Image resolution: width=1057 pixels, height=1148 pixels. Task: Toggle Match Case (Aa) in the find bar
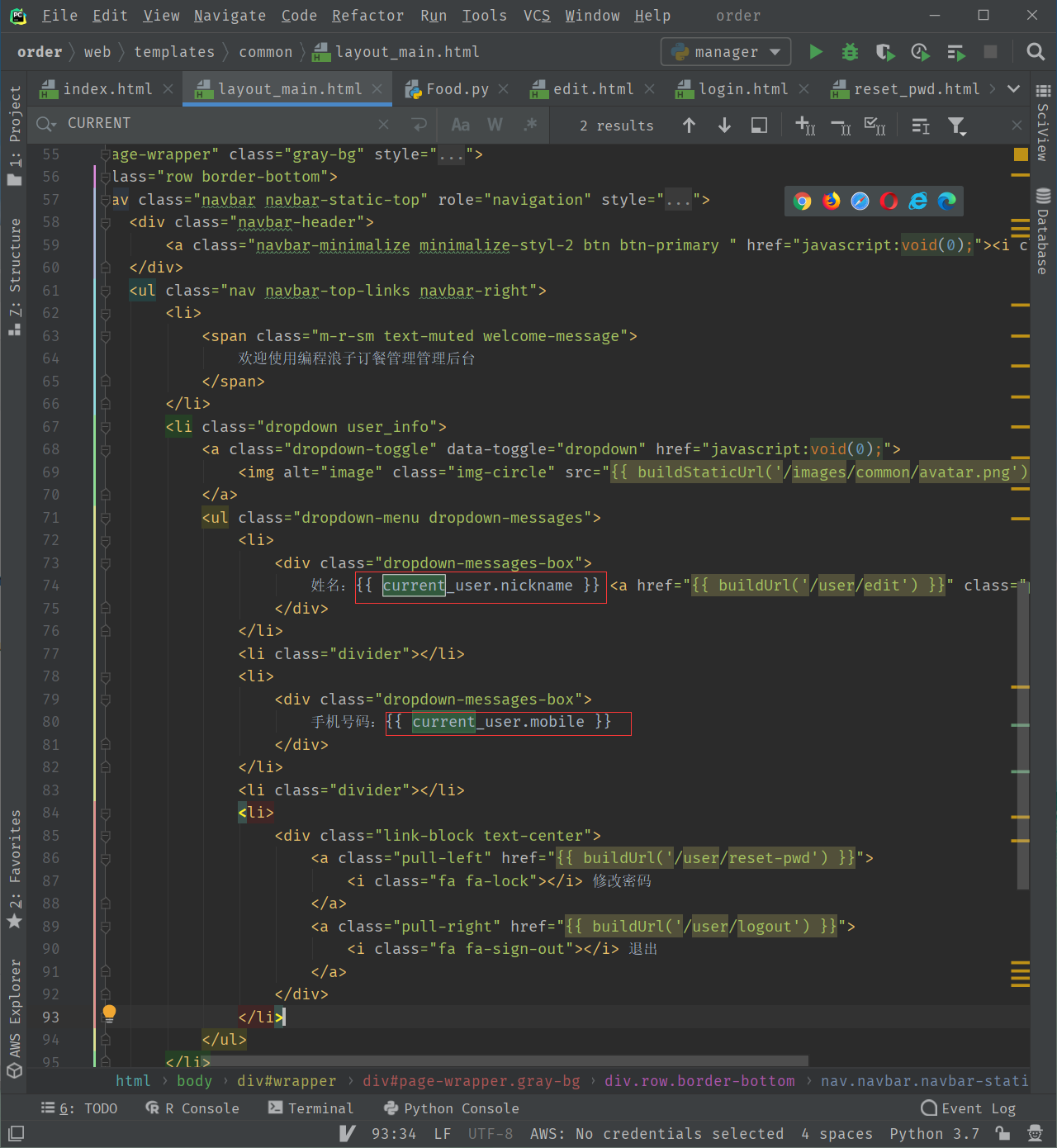click(x=461, y=125)
